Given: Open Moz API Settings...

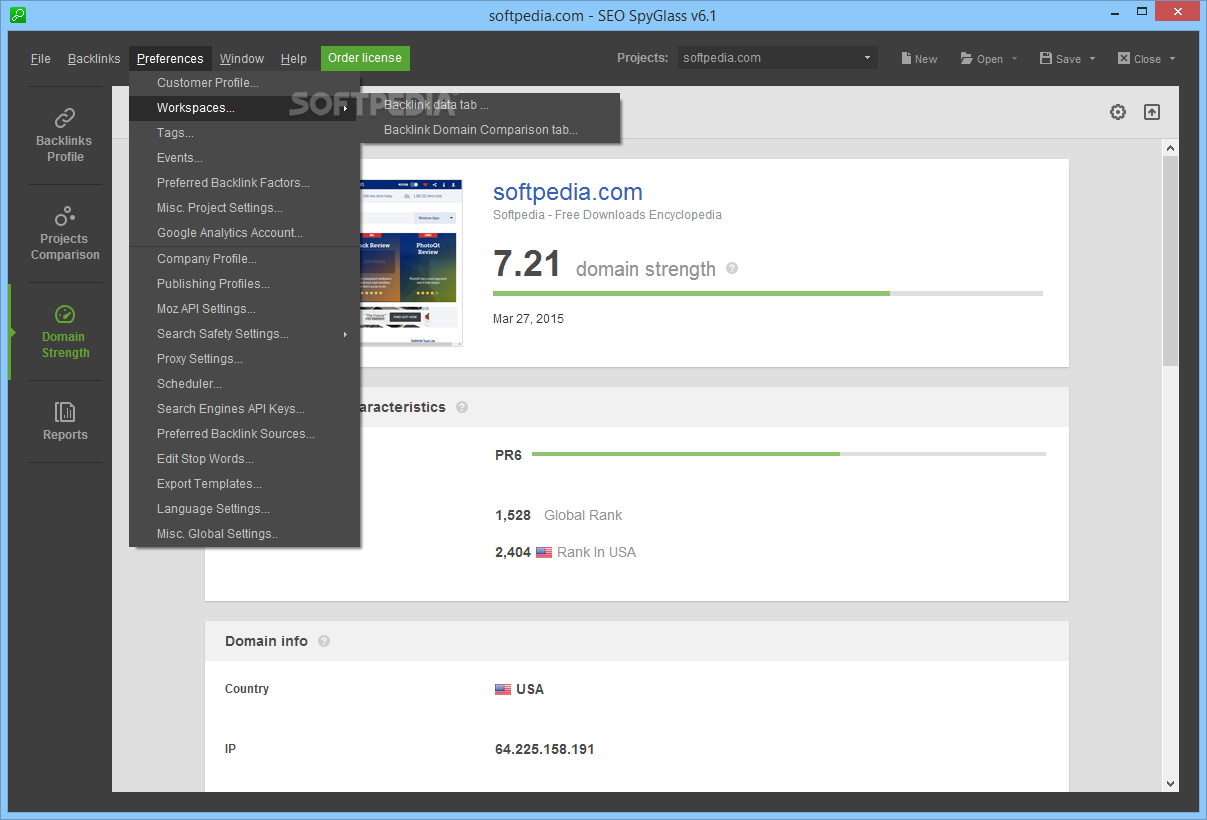Looking at the screenshot, I should click(244, 309).
